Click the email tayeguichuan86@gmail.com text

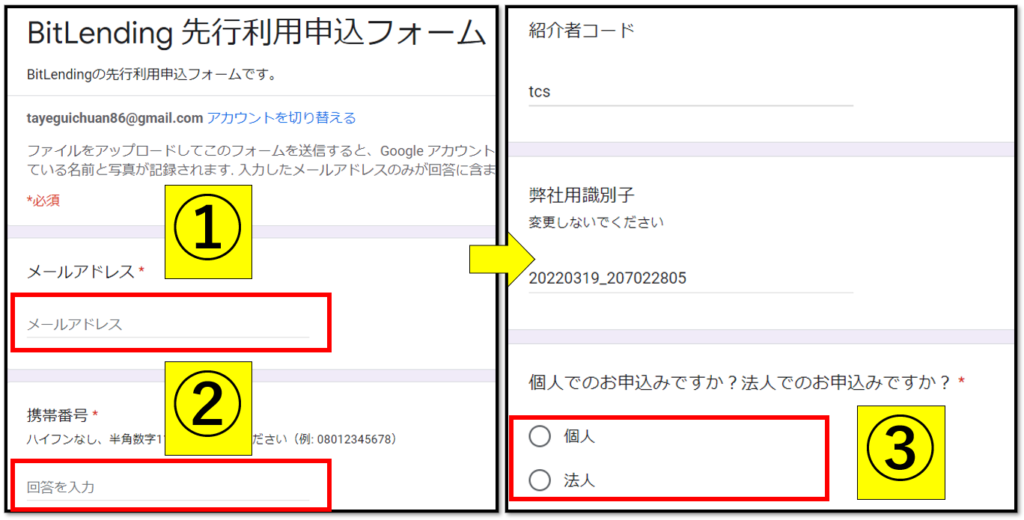(x=114, y=118)
